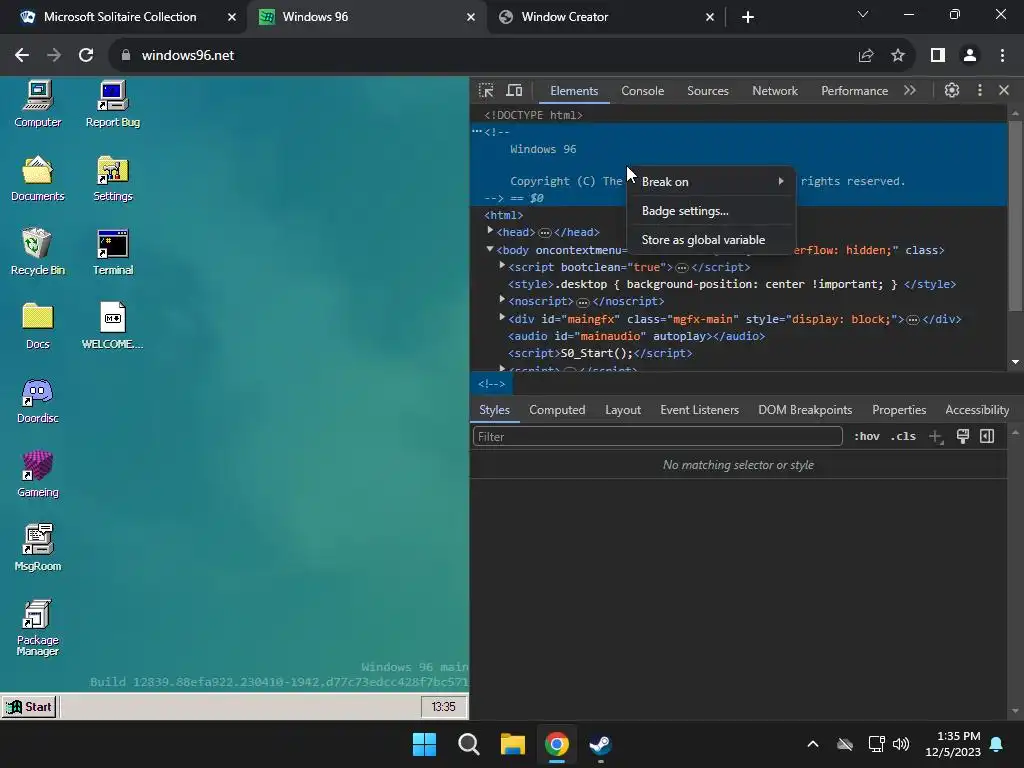Expand the script bootclean node
The height and width of the screenshot is (768, 1024).
coord(502,265)
